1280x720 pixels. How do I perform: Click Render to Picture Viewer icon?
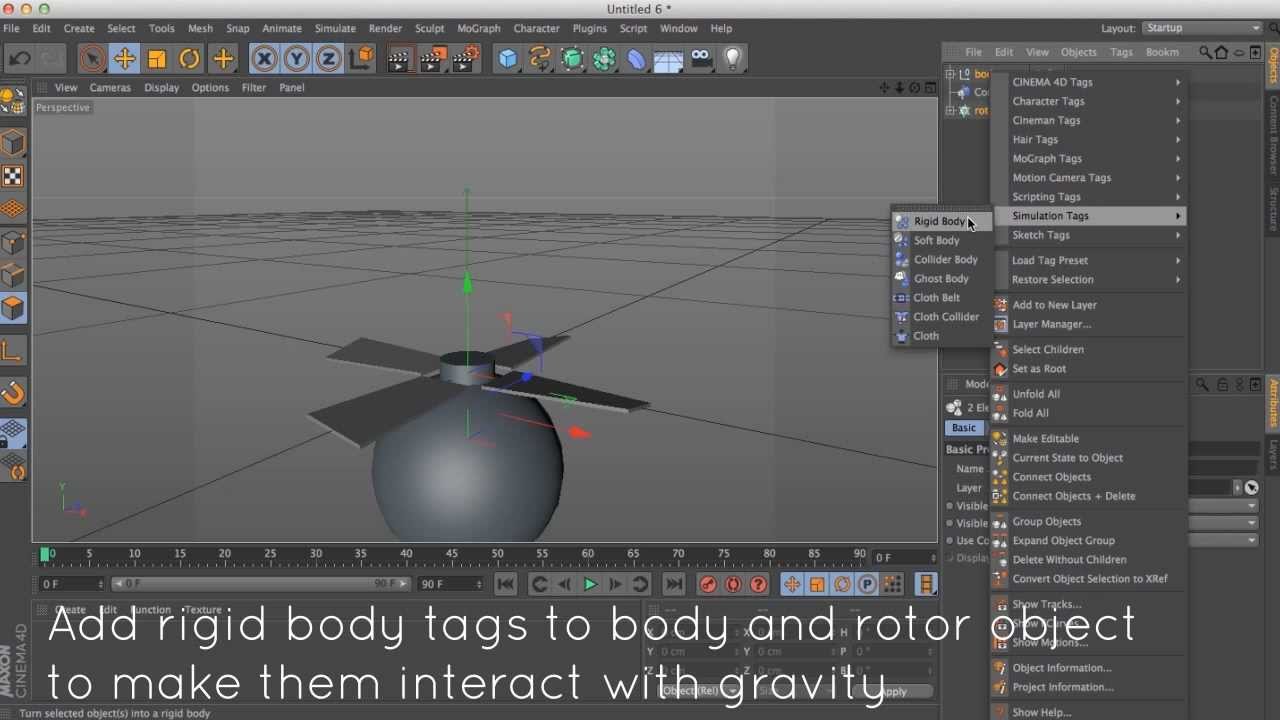coord(433,59)
